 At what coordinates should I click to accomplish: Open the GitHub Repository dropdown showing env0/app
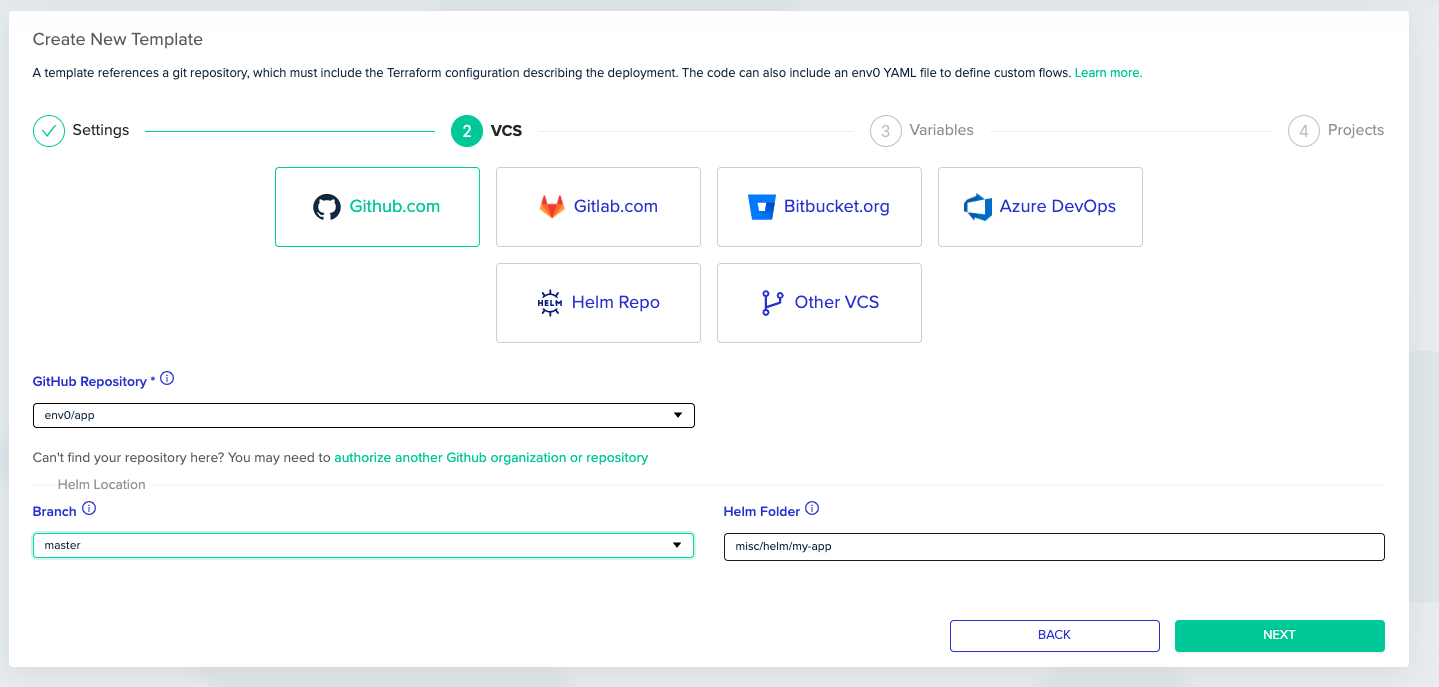pyautogui.click(x=364, y=415)
